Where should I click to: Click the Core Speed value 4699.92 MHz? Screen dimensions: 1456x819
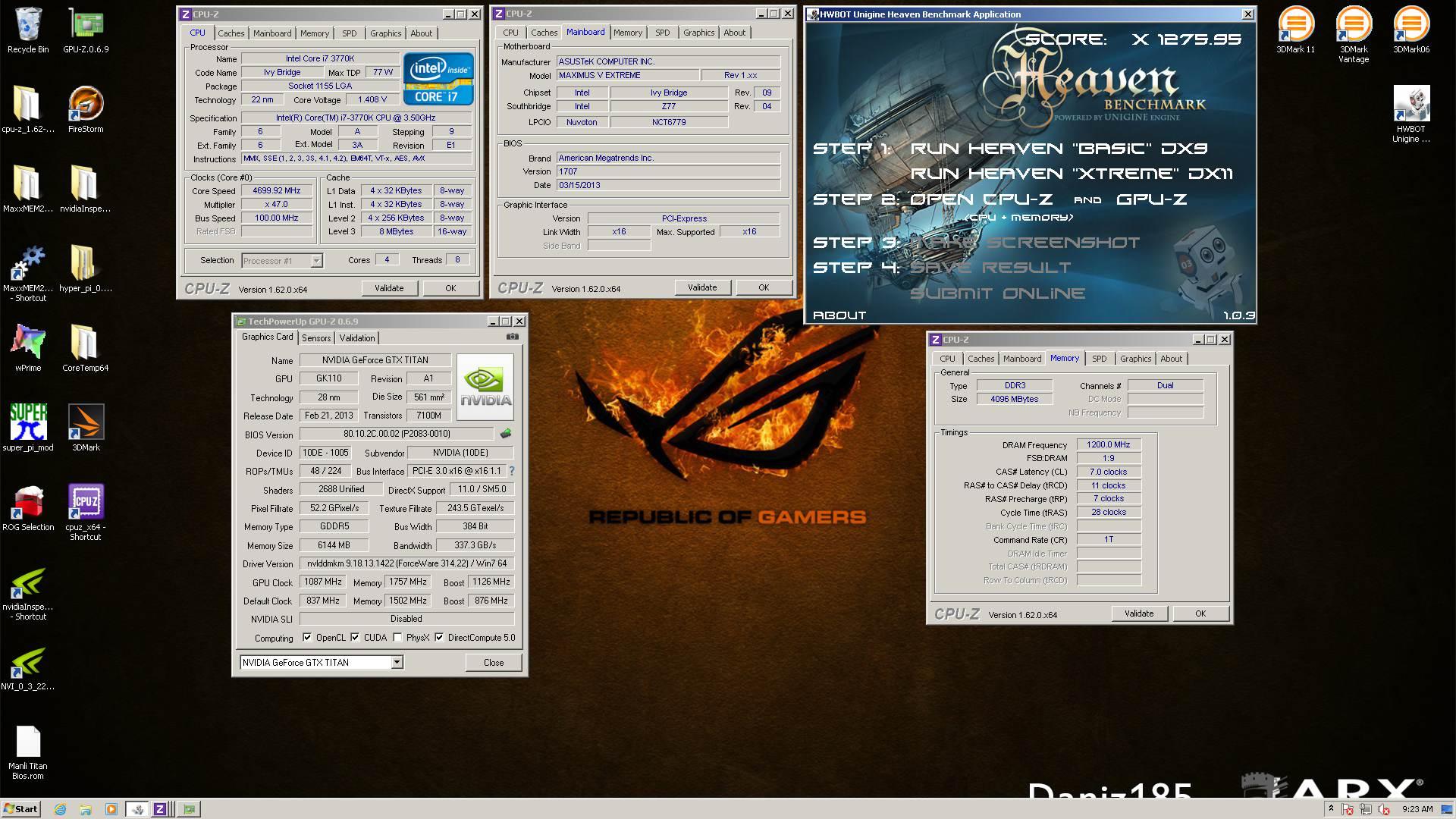click(277, 190)
